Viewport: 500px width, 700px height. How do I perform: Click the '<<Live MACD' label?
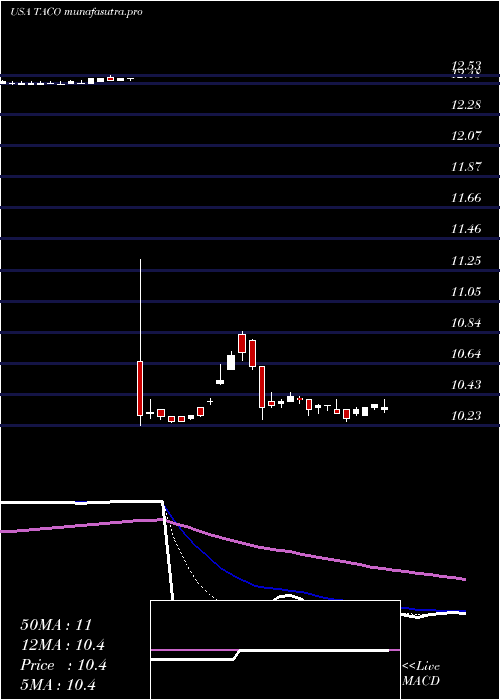click(x=421, y=673)
